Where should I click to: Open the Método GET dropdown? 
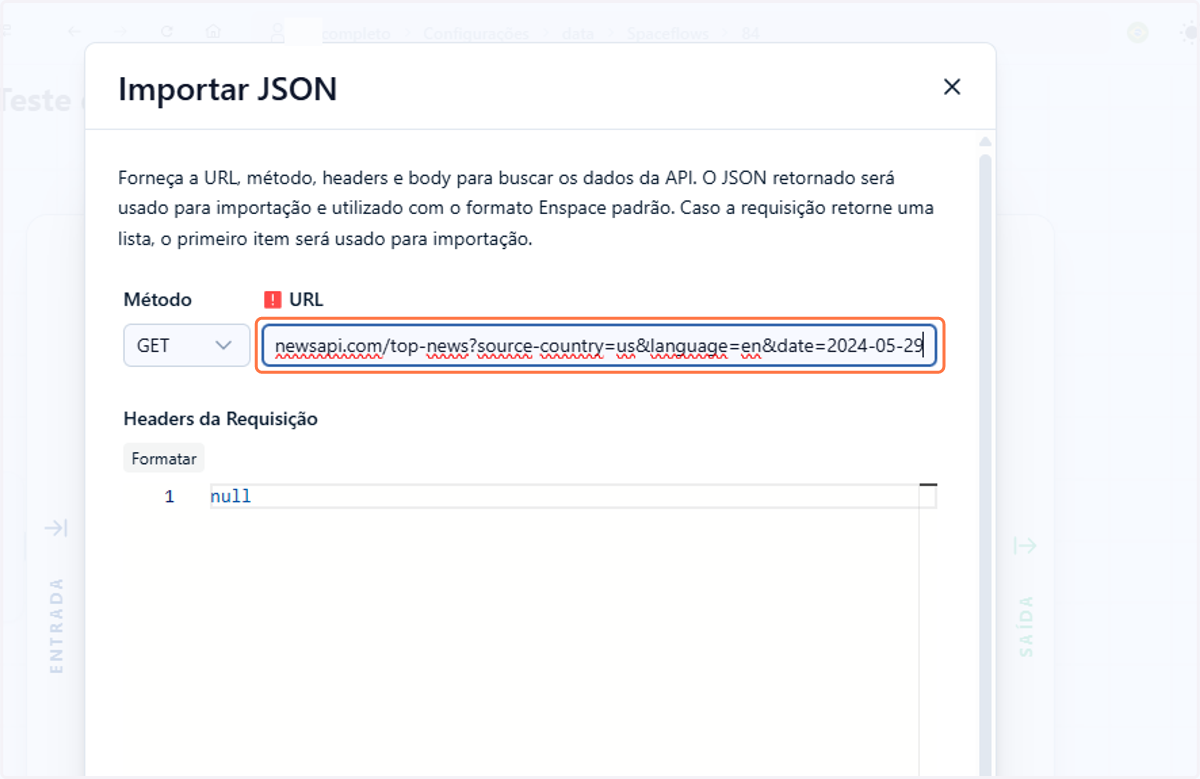pos(187,345)
